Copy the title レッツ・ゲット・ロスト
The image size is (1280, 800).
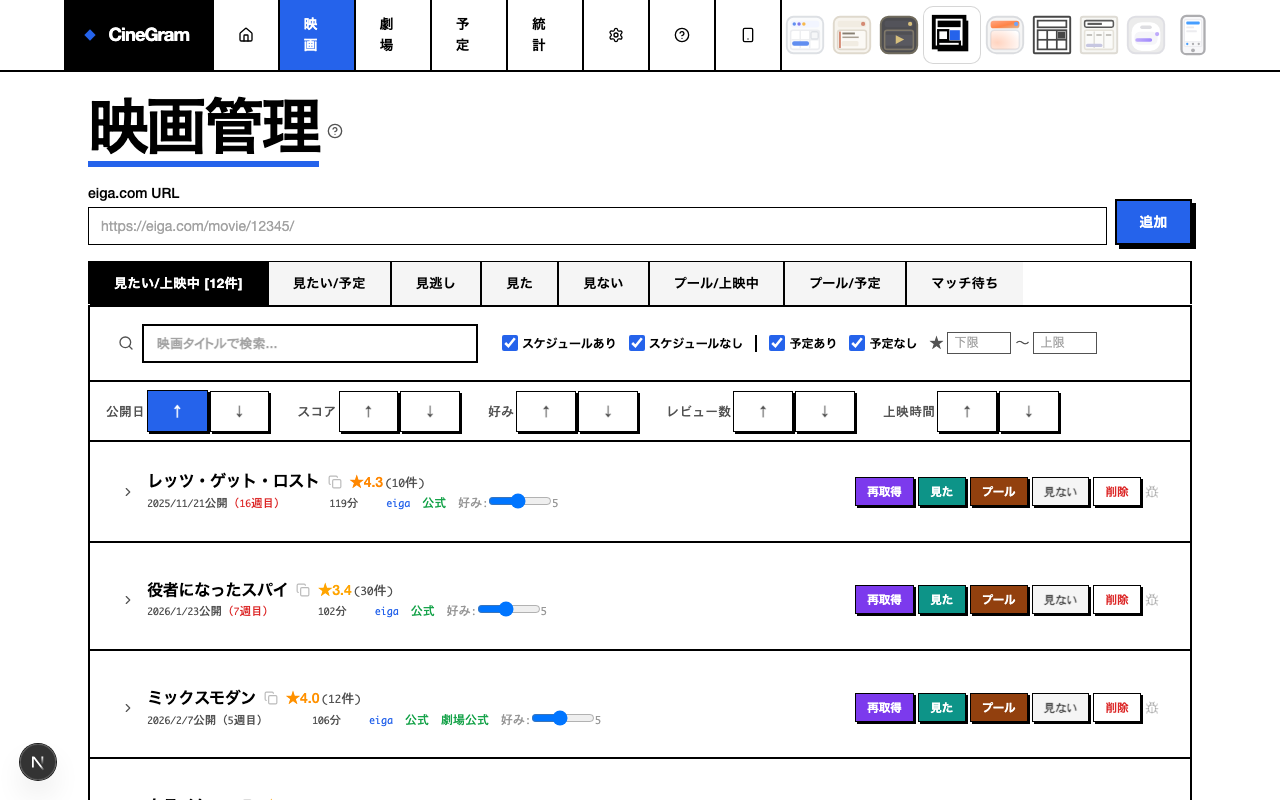(x=335, y=482)
